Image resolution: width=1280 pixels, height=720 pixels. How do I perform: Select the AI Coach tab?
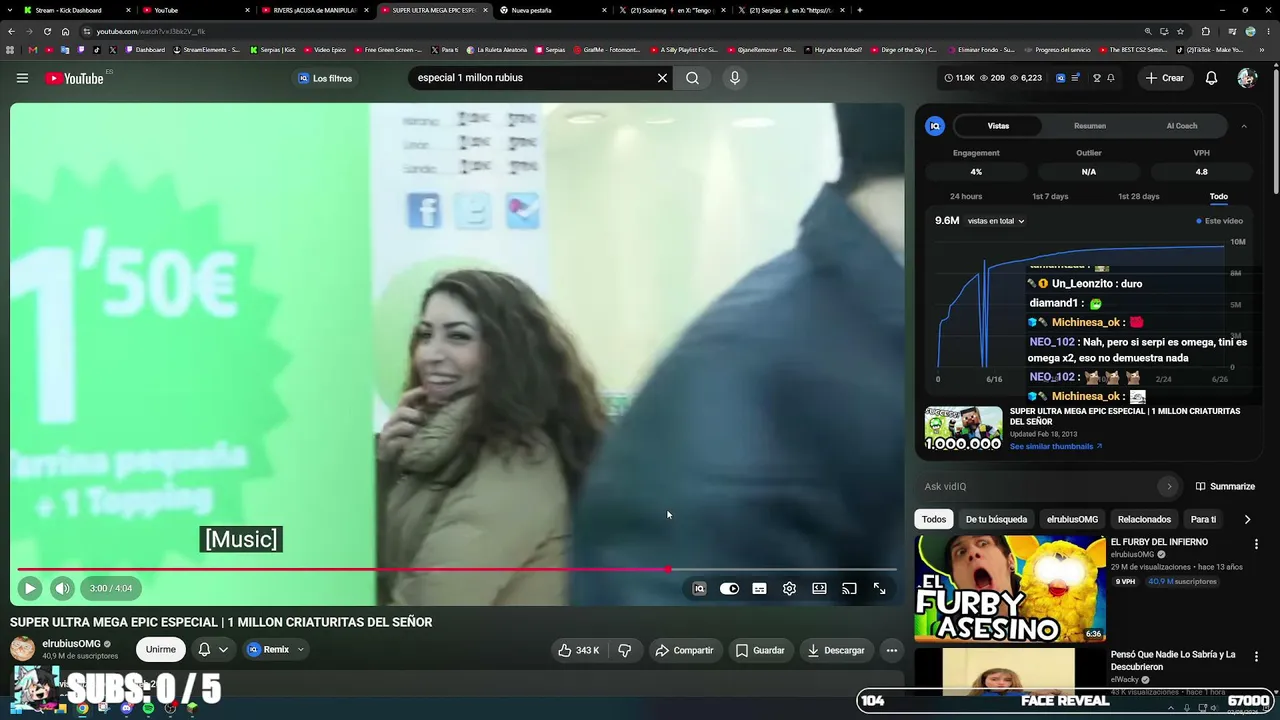(1182, 126)
